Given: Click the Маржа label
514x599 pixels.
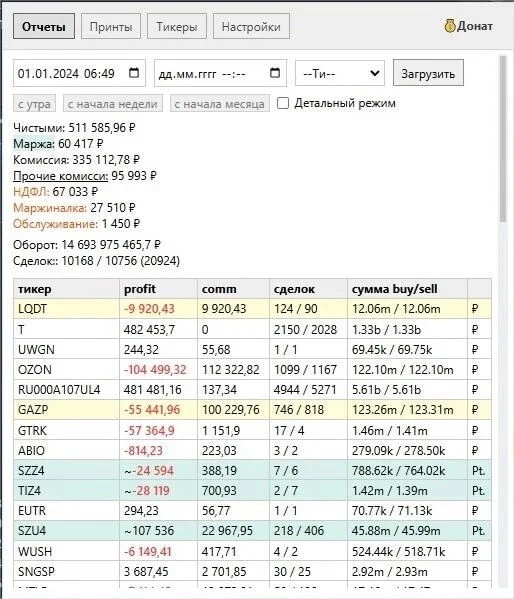Looking at the screenshot, I should [34, 144].
